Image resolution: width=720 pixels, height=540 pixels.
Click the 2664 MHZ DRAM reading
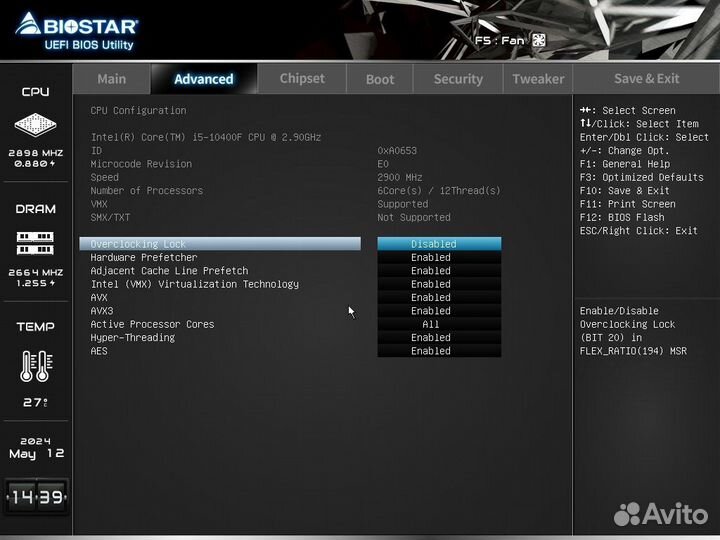coord(35,272)
